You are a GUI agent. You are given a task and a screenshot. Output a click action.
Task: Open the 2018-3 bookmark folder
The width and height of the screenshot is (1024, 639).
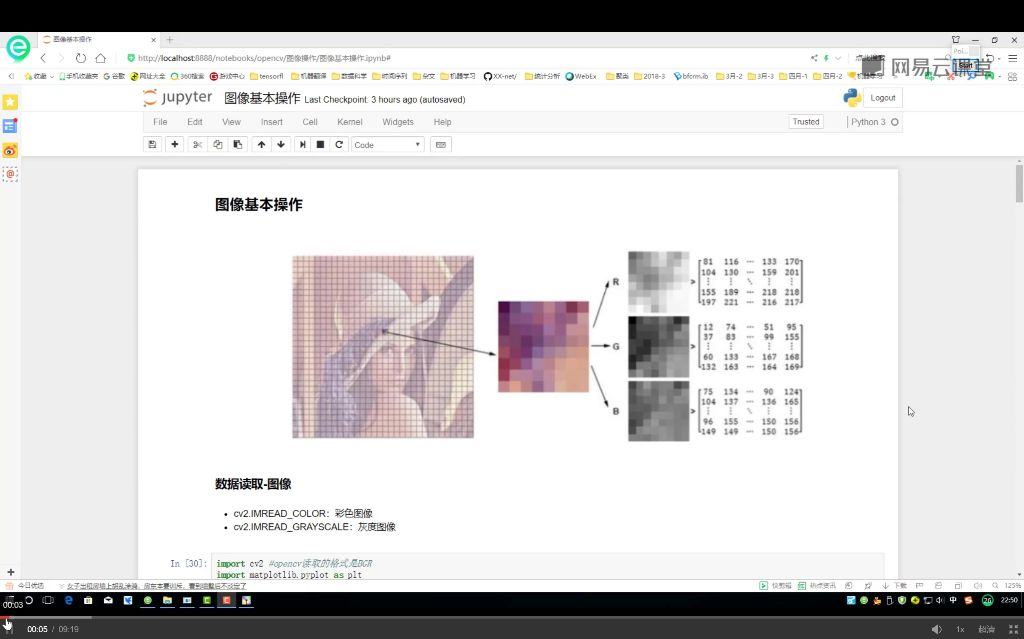tap(649, 76)
